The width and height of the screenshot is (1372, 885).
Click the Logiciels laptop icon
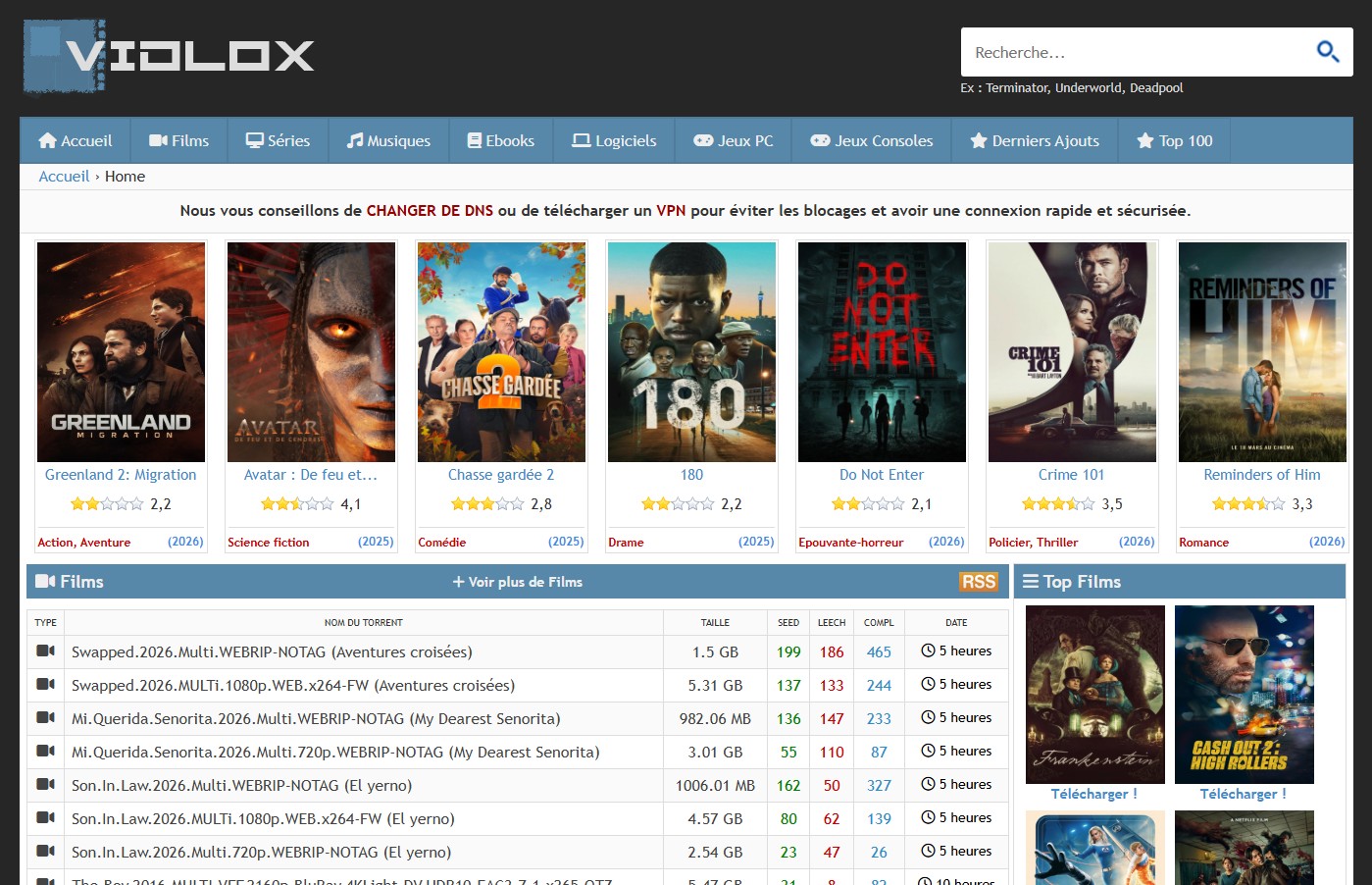[582, 140]
